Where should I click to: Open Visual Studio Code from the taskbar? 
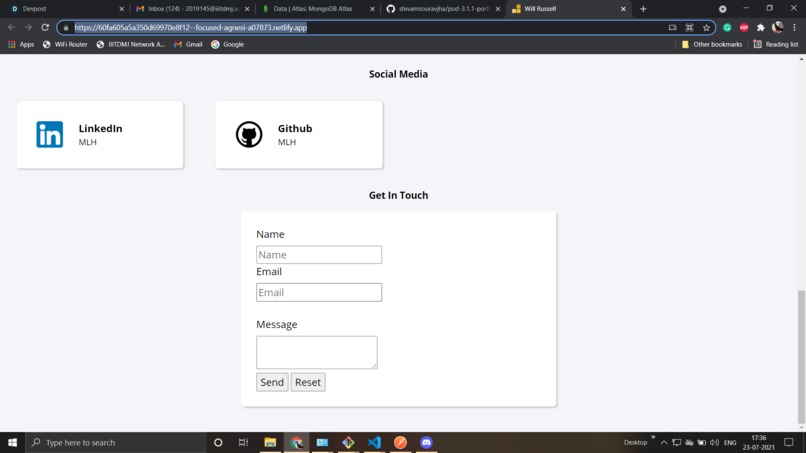[374, 442]
